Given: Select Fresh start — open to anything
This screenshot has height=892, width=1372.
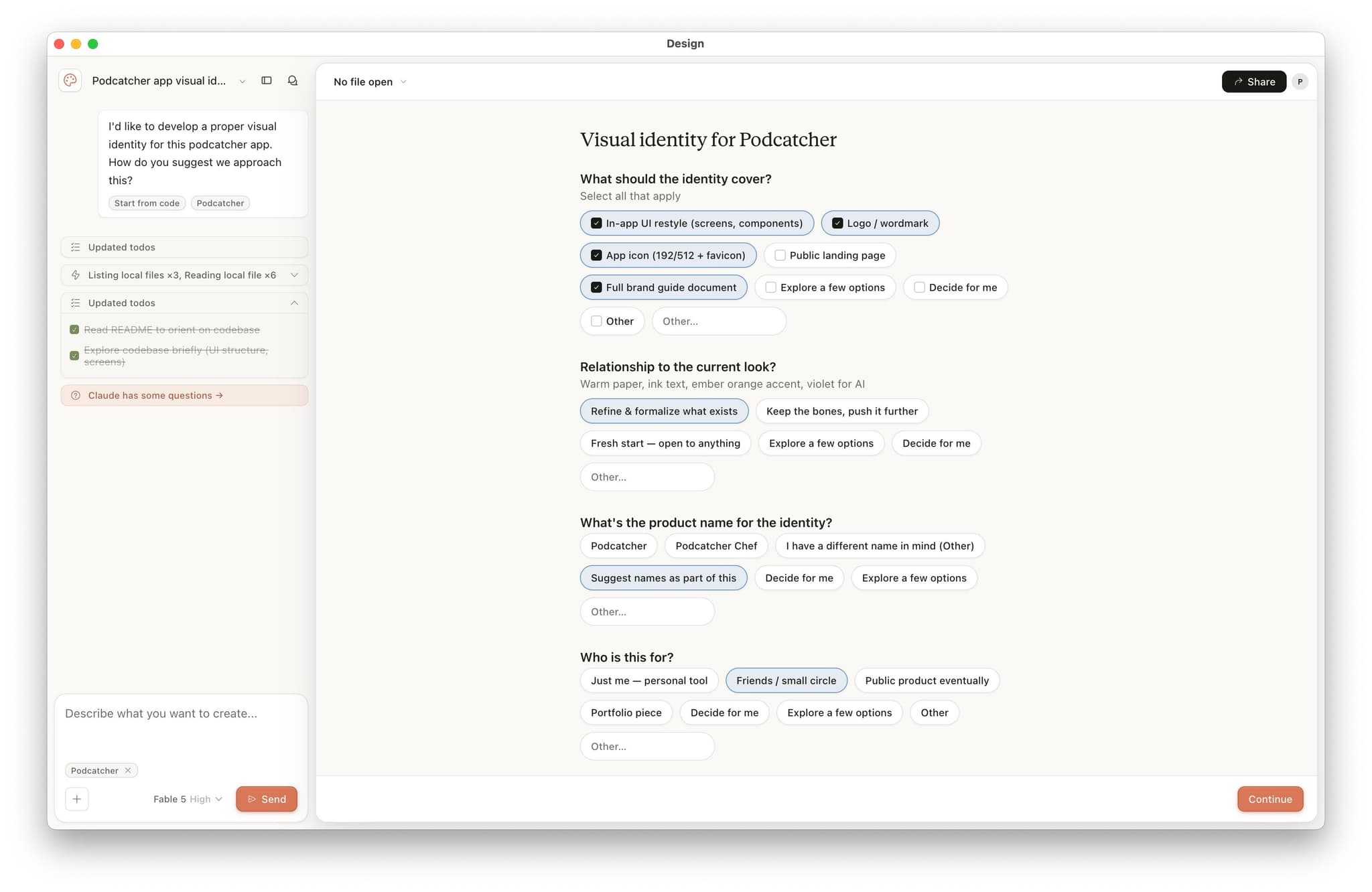Looking at the screenshot, I should click(665, 444).
